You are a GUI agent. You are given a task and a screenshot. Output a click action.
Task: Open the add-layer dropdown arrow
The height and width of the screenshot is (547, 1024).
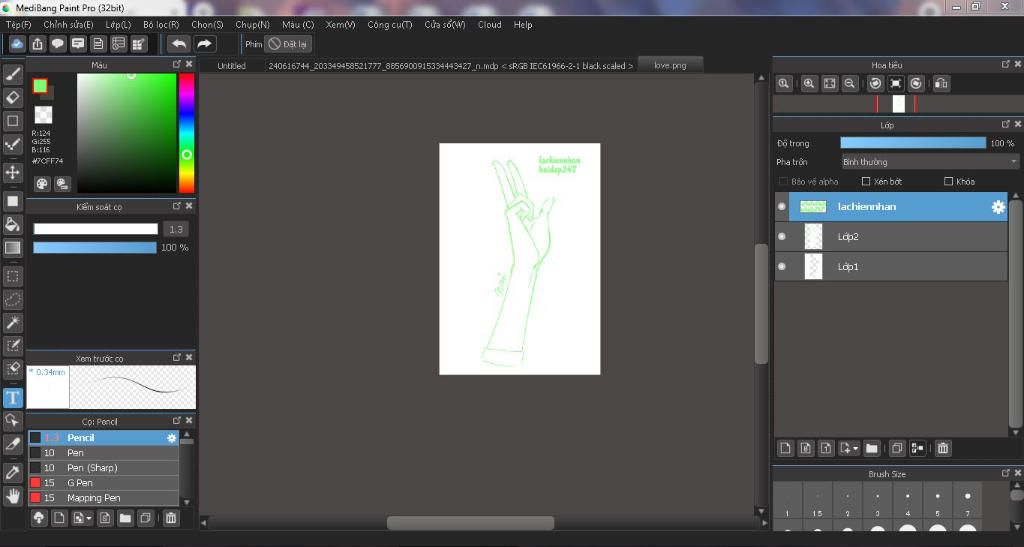[x=855, y=448]
